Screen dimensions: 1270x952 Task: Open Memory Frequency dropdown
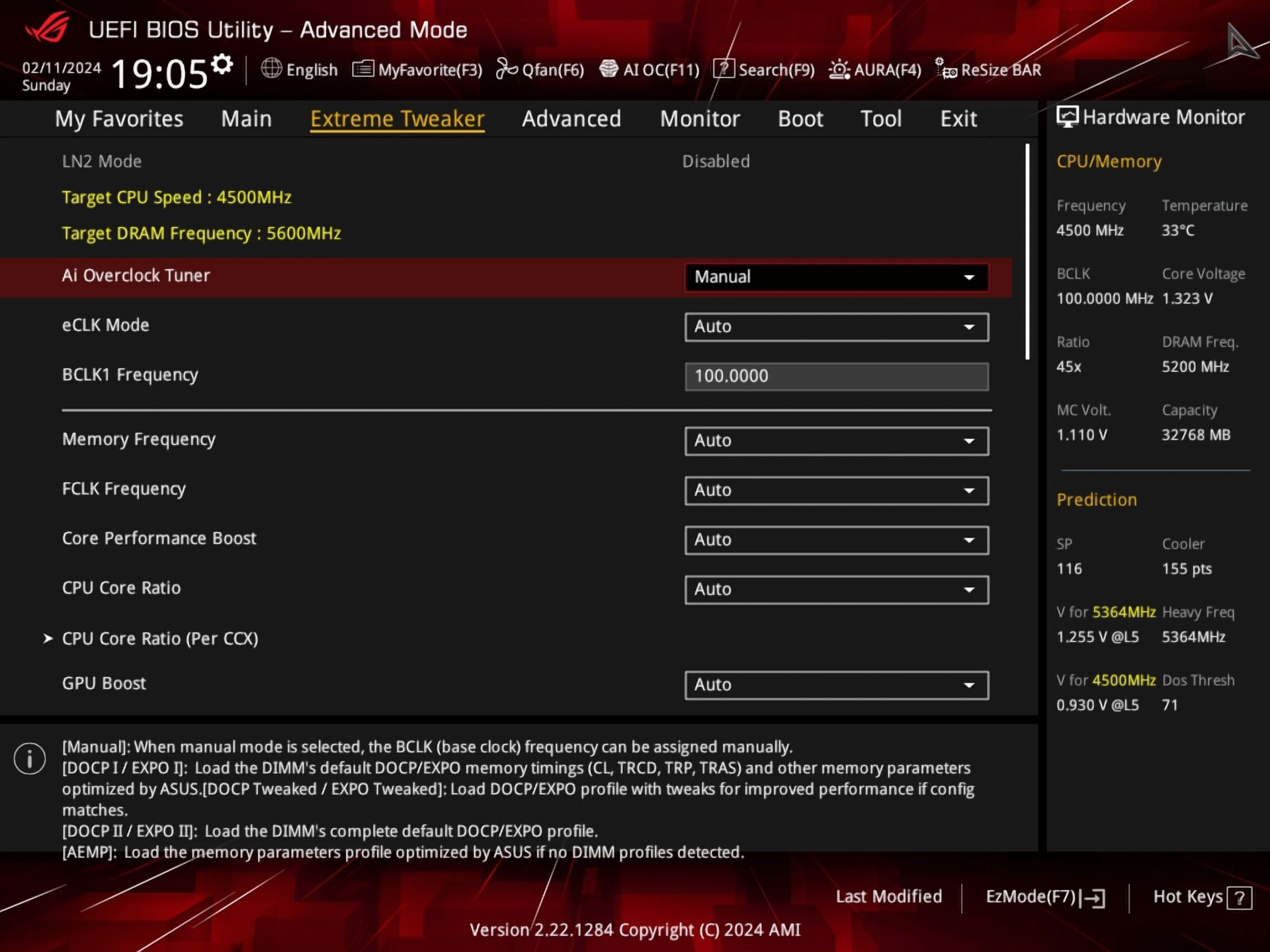[836, 441]
